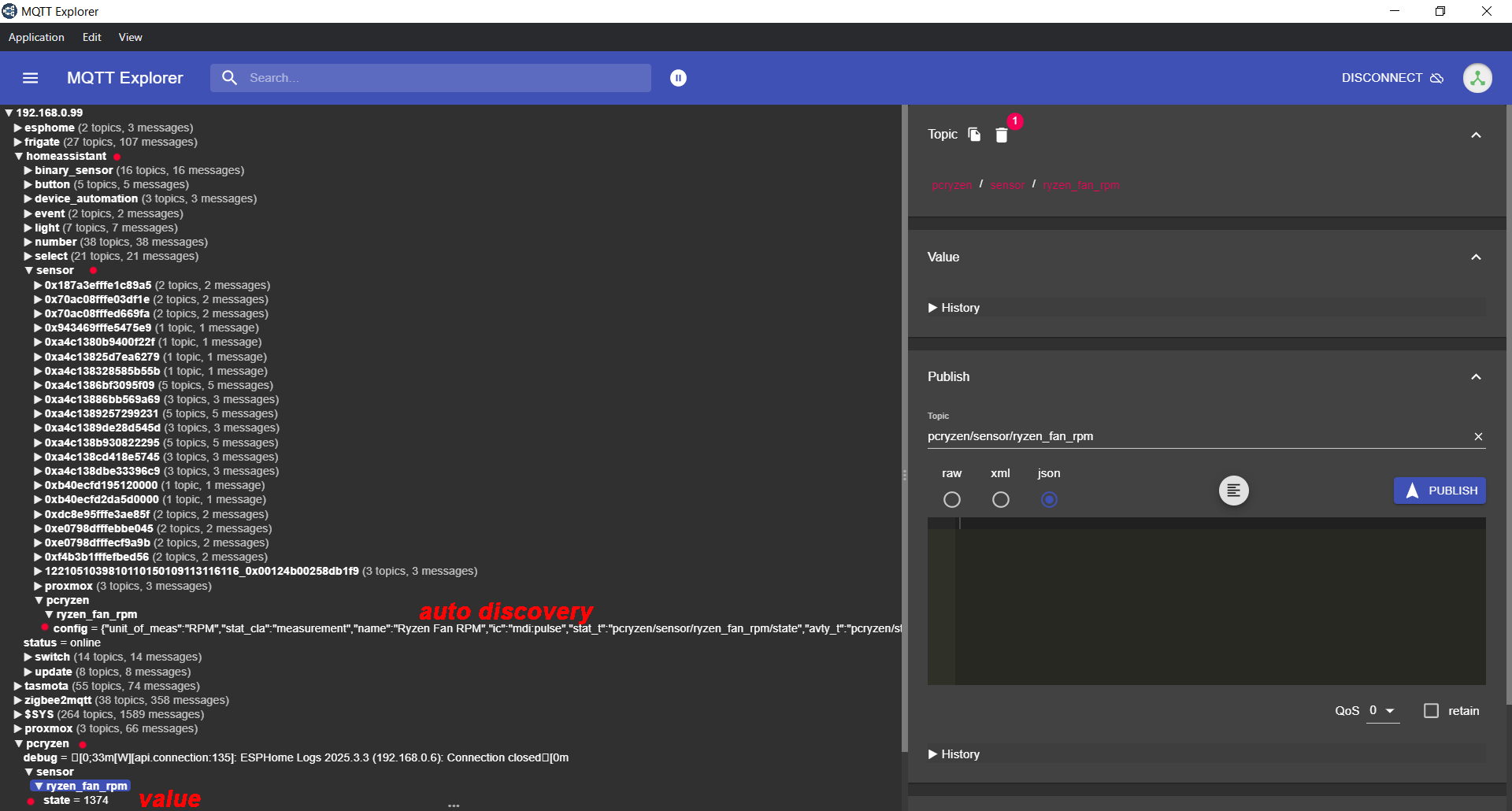Image resolution: width=1512 pixels, height=811 pixels.
Task: Click the DISCONNECT button
Action: pos(1392,78)
